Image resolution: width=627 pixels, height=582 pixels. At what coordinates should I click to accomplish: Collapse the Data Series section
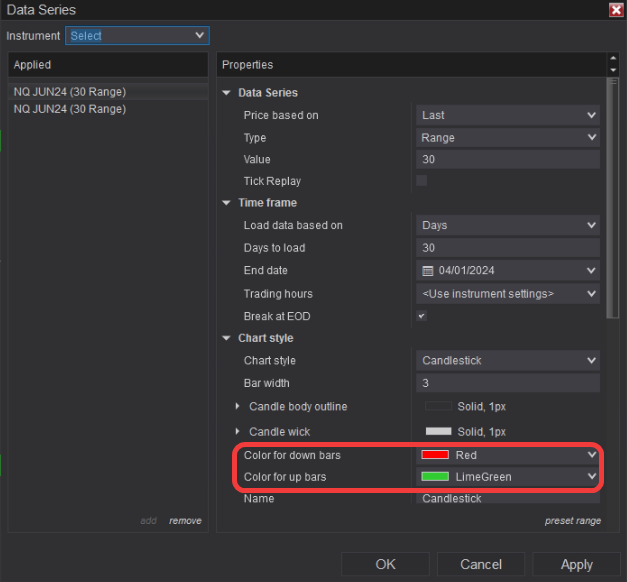(x=227, y=93)
